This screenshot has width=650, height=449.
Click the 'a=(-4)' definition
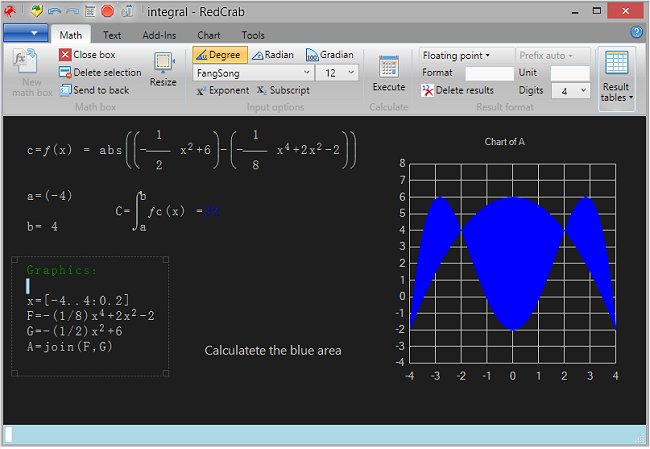click(x=50, y=196)
